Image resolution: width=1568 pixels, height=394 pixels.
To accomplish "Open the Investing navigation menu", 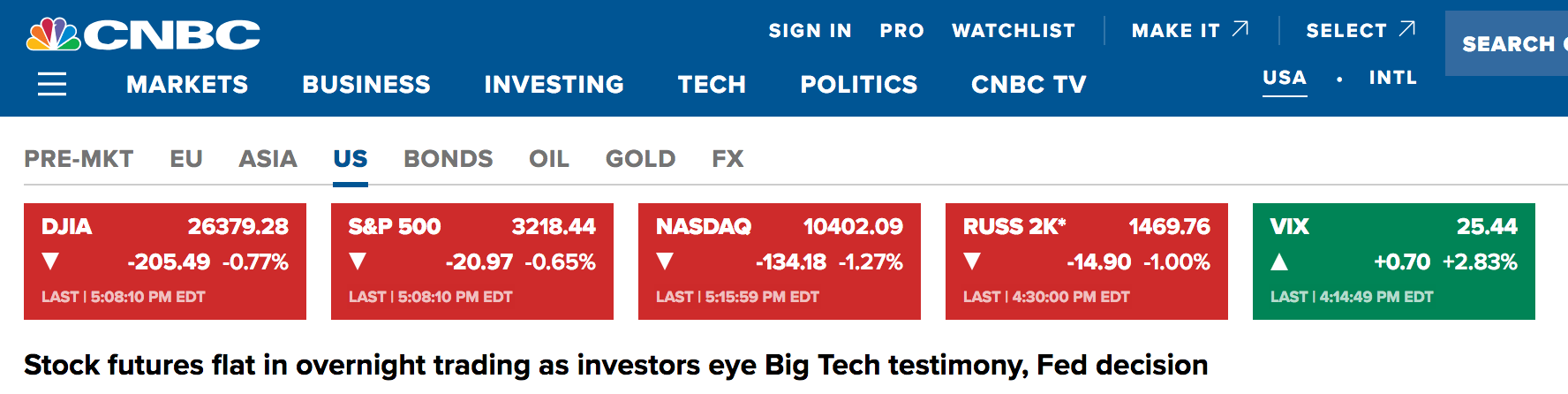I will coord(554,85).
